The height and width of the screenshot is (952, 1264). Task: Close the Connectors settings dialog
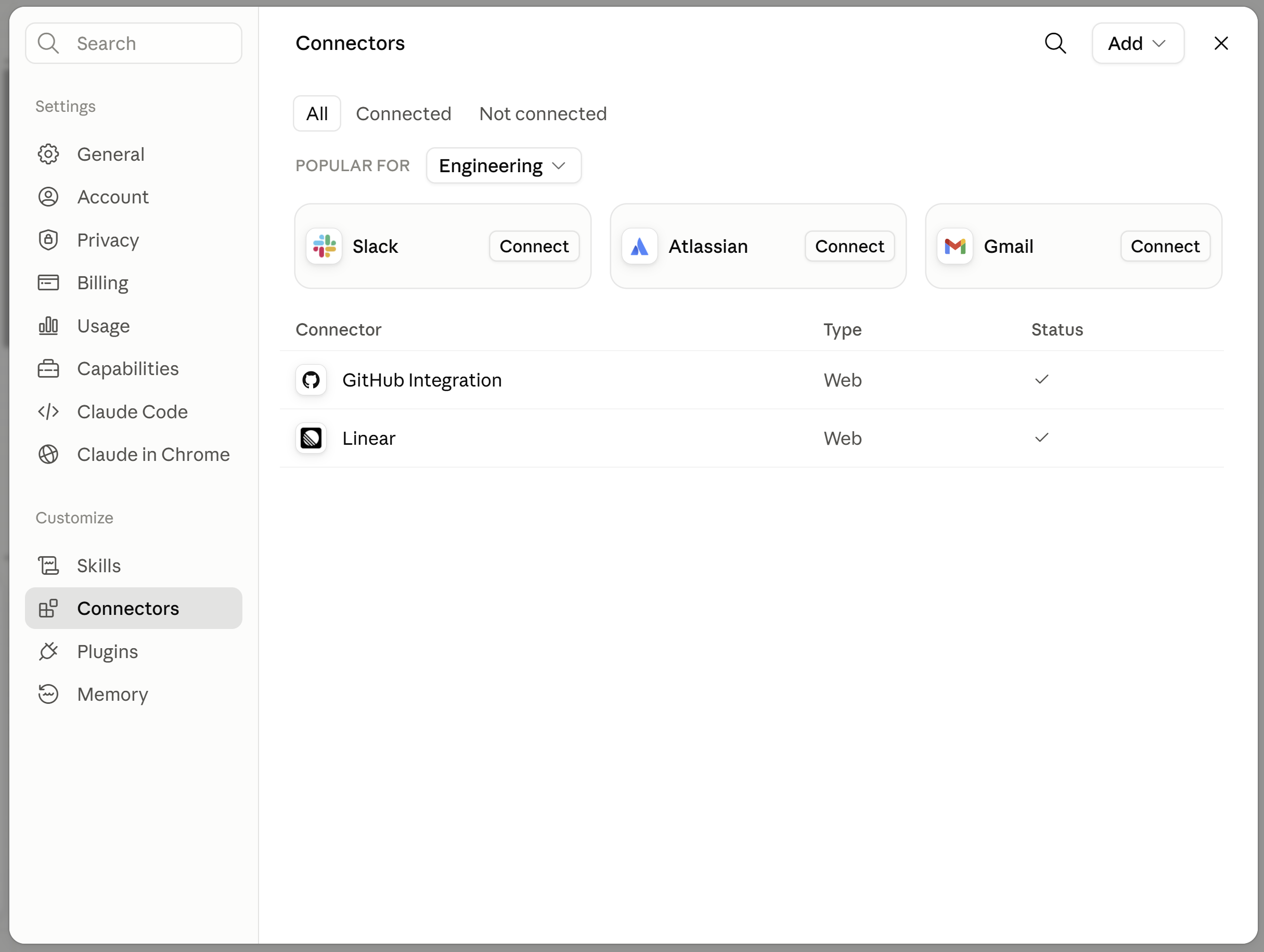tap(1221, 43)
